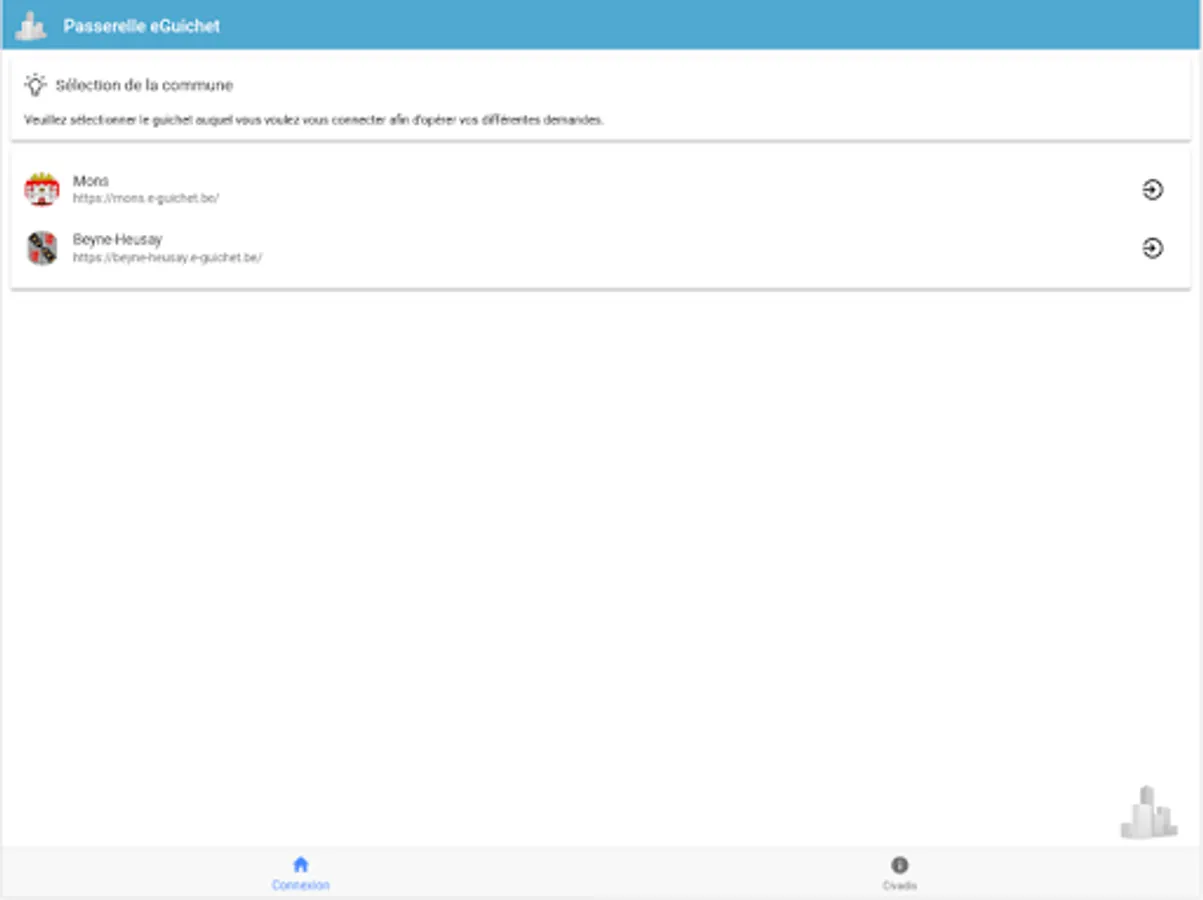Click the mons.e-guichet.be URL link
1203x900 pixels.
(x=145, y=197)
